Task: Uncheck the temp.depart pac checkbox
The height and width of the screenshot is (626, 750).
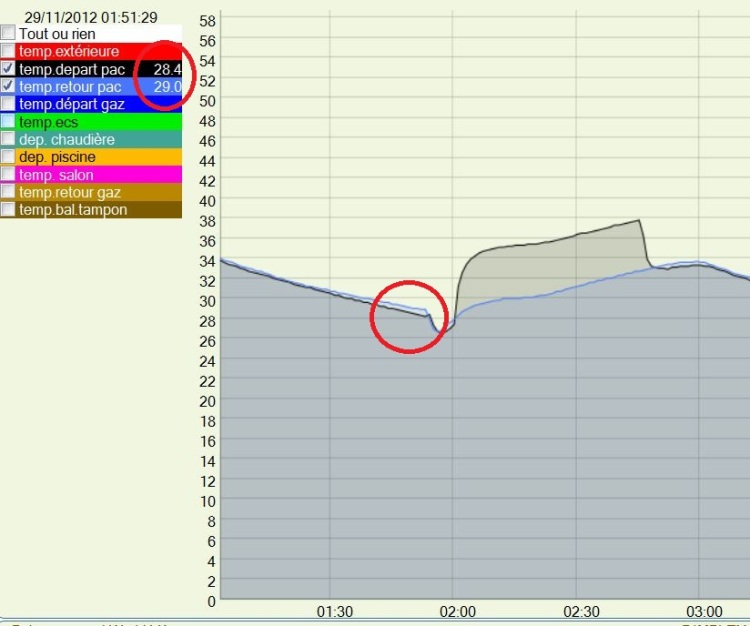Action: tap(9, 69)
